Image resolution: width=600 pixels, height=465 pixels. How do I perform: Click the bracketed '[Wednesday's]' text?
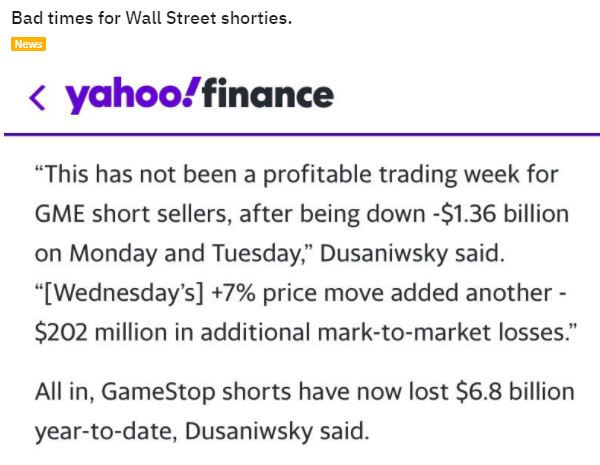pyautogui.click(x=124, y=294)
